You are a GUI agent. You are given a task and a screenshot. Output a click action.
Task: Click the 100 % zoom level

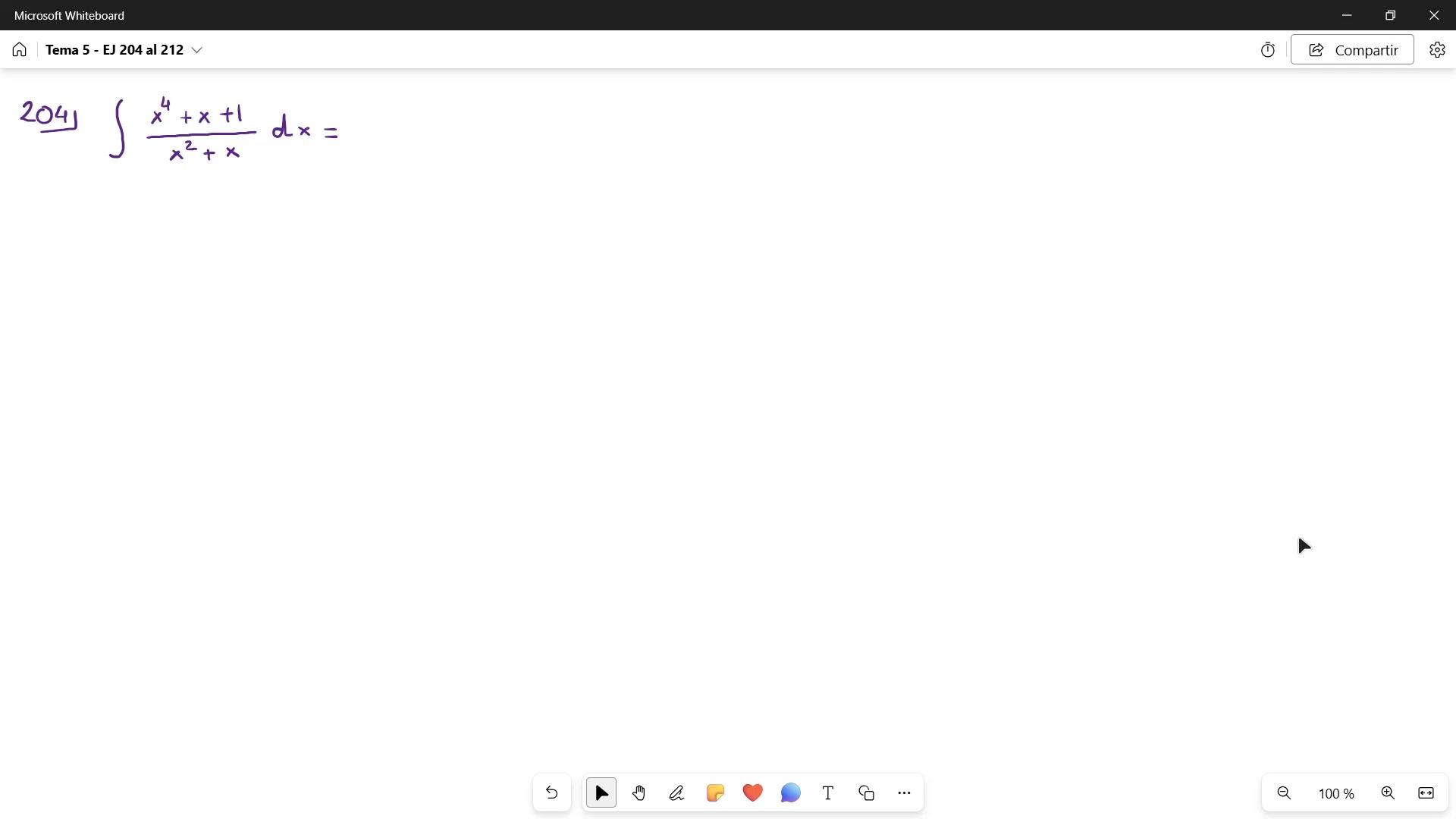1336,794
